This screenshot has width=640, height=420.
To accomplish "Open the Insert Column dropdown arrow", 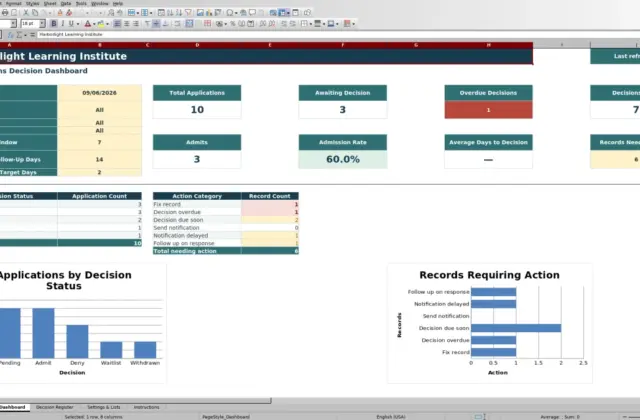I will 151,13.
